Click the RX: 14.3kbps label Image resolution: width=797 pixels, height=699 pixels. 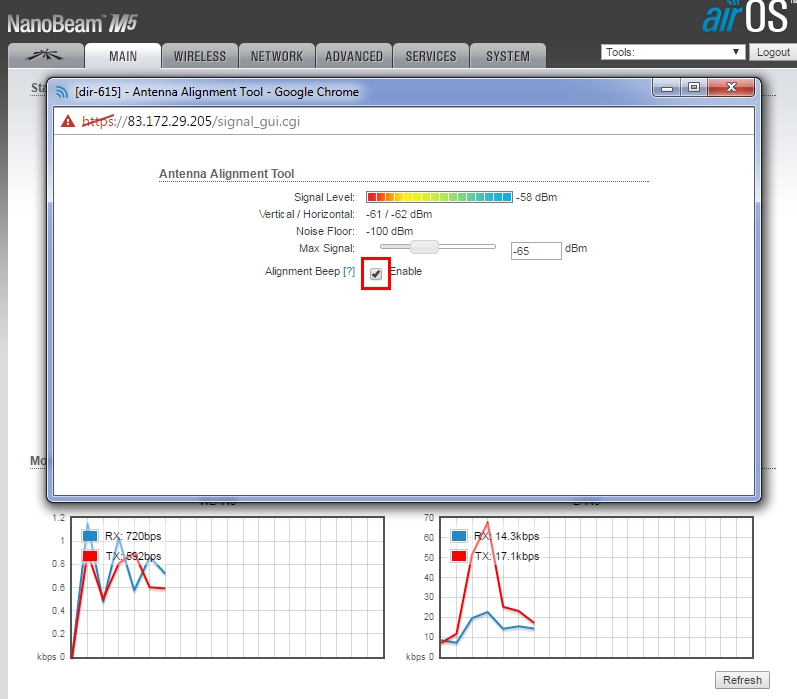tap(507, 536)
